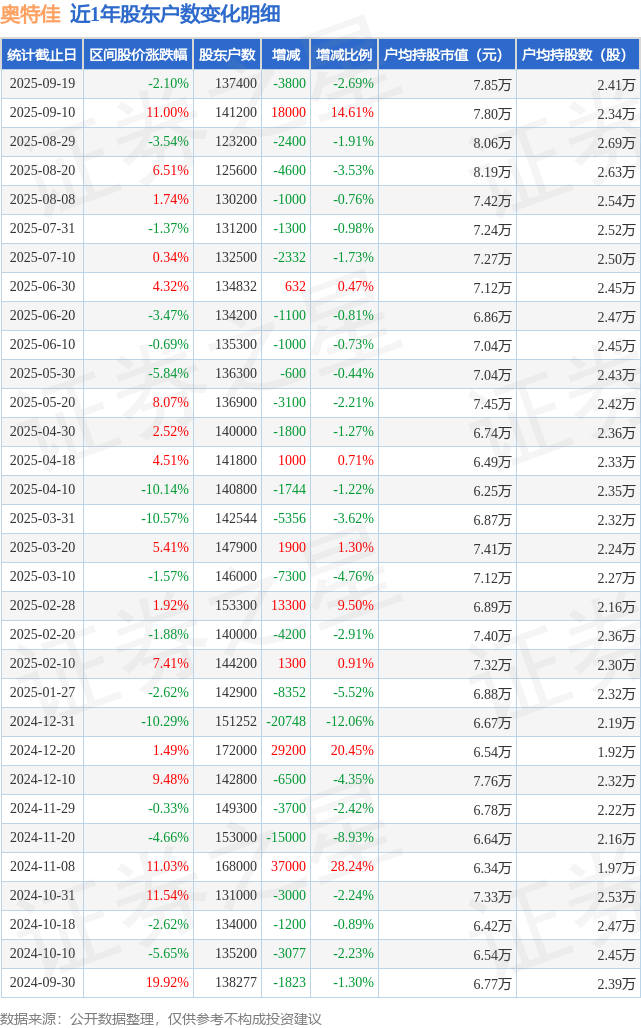The height and width of the screenshot is (1028, 641).
Task: Select the 2025-09-19 date row
Action: 42,84
